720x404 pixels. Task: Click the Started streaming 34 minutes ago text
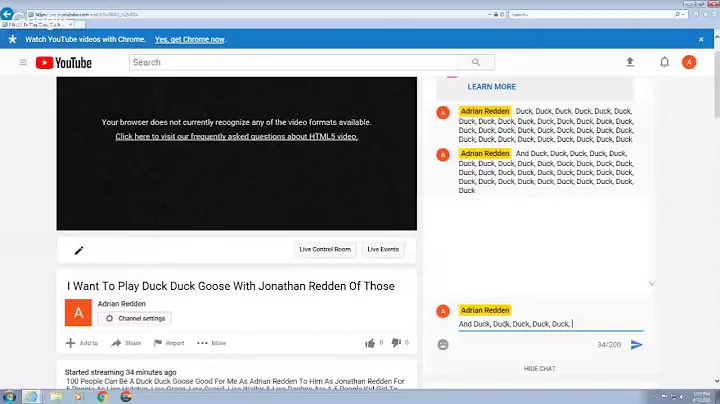pyautogui.click(x=120, y=372)
